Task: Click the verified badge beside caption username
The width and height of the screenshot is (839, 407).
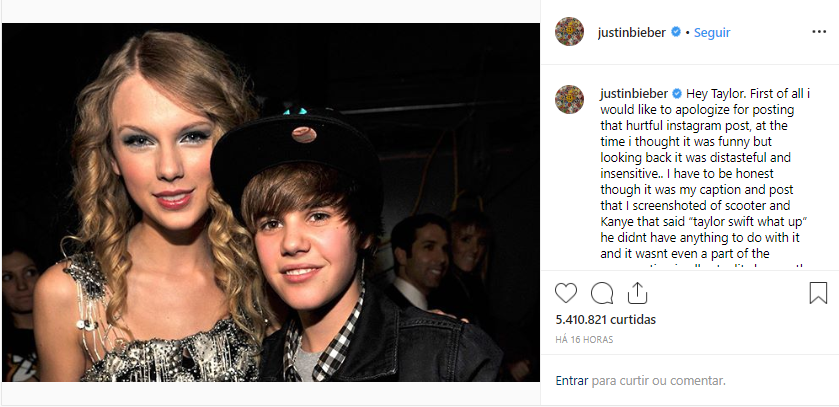Action: [x=676, y=94]
